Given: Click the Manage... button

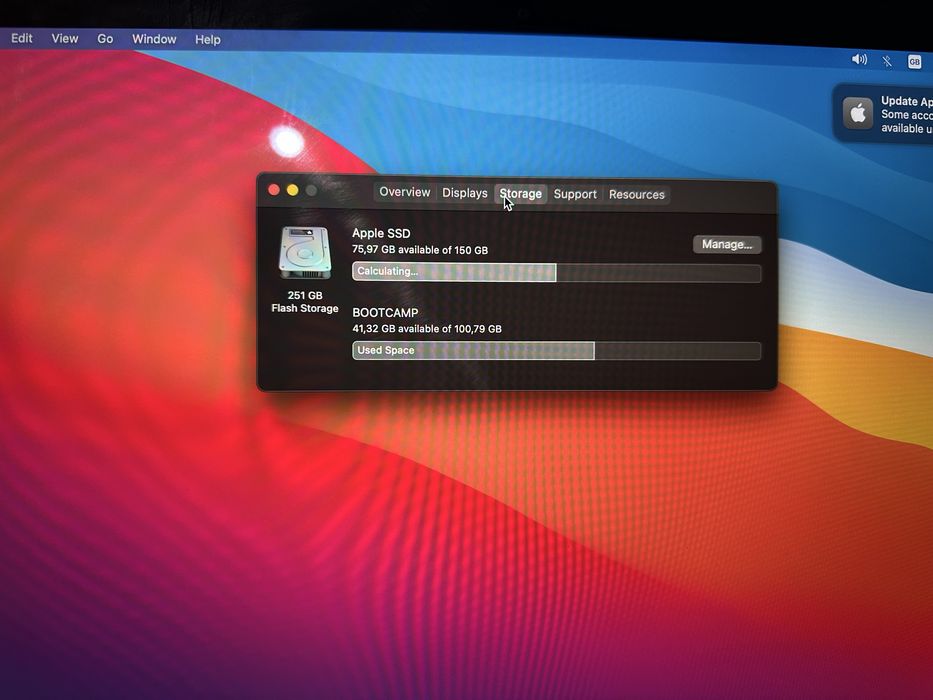Looking at the screenshot, I should point(727,245).
